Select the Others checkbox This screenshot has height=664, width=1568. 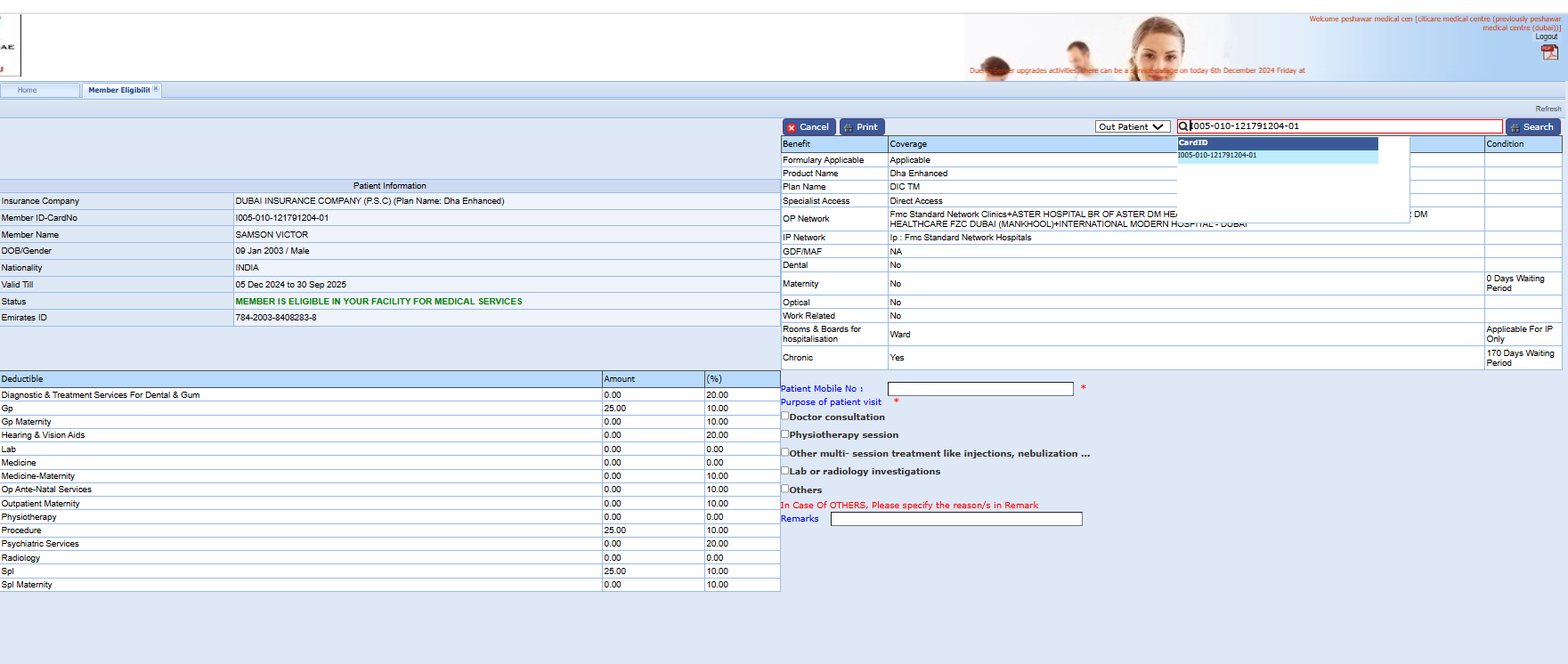pos(785,489)
